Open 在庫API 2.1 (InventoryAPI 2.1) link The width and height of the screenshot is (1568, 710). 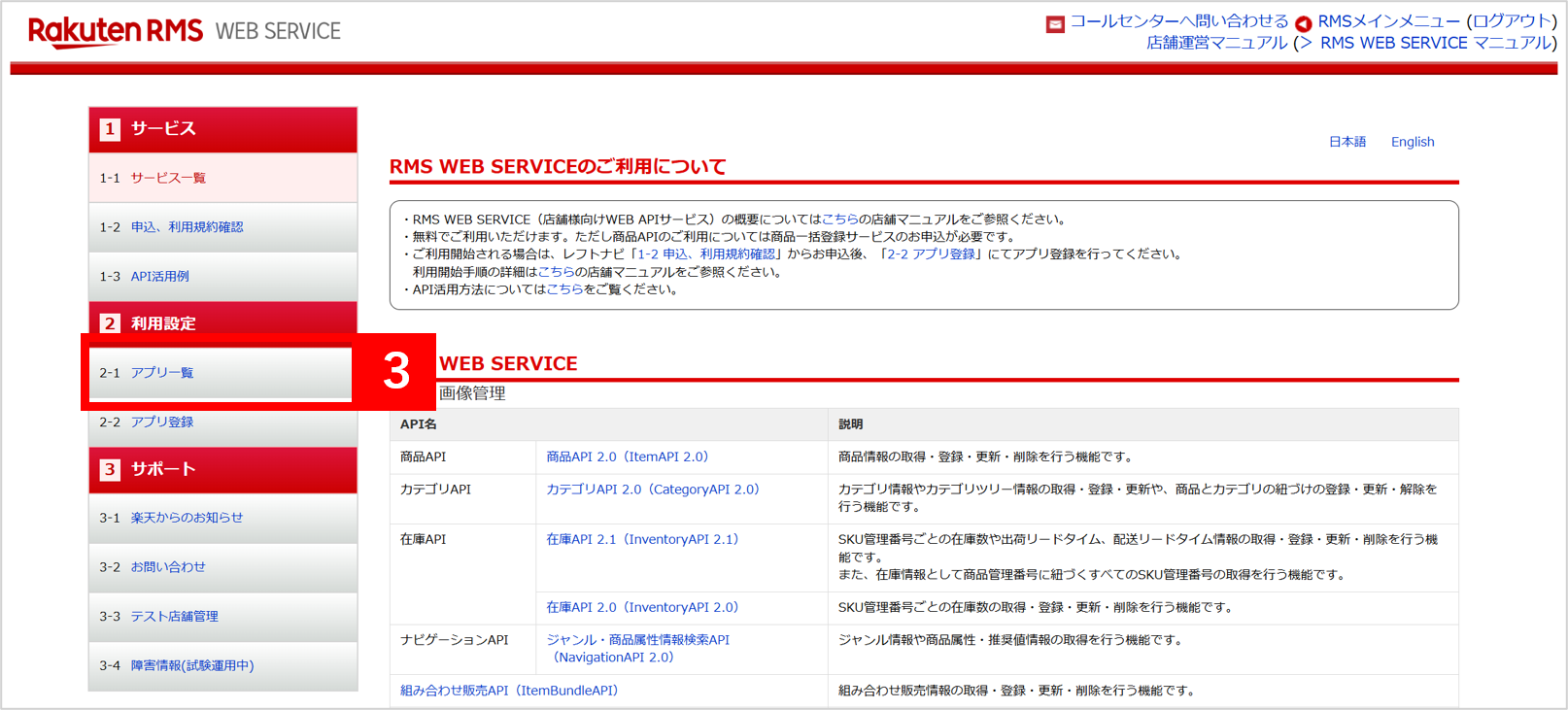pos(642,539)
